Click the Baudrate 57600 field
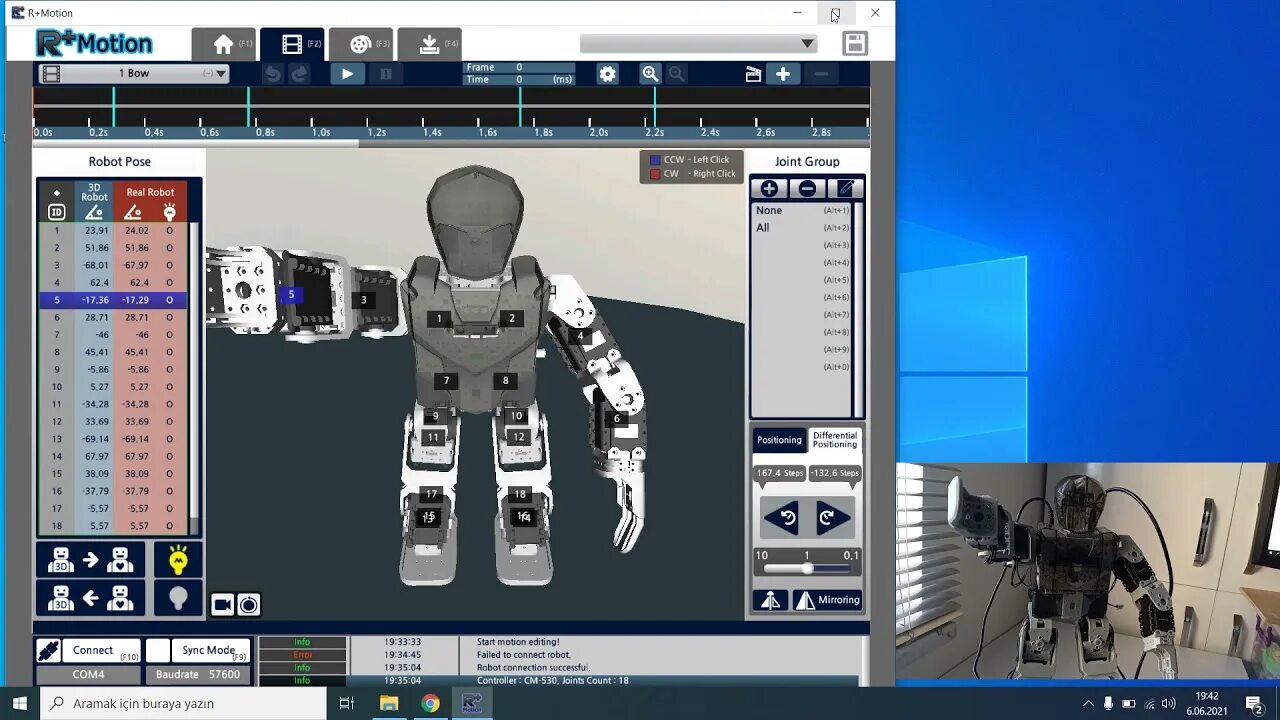1280x720 pixels. (198, 674)
